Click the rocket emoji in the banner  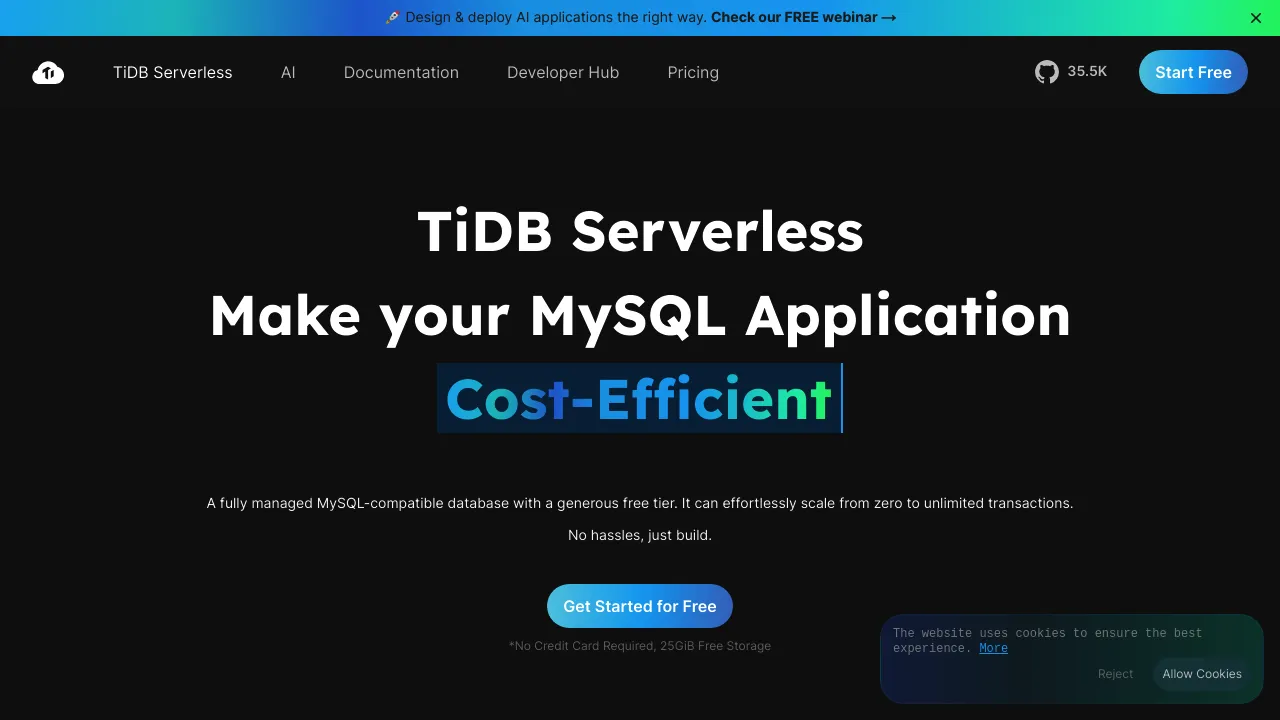tap(392, 18)
